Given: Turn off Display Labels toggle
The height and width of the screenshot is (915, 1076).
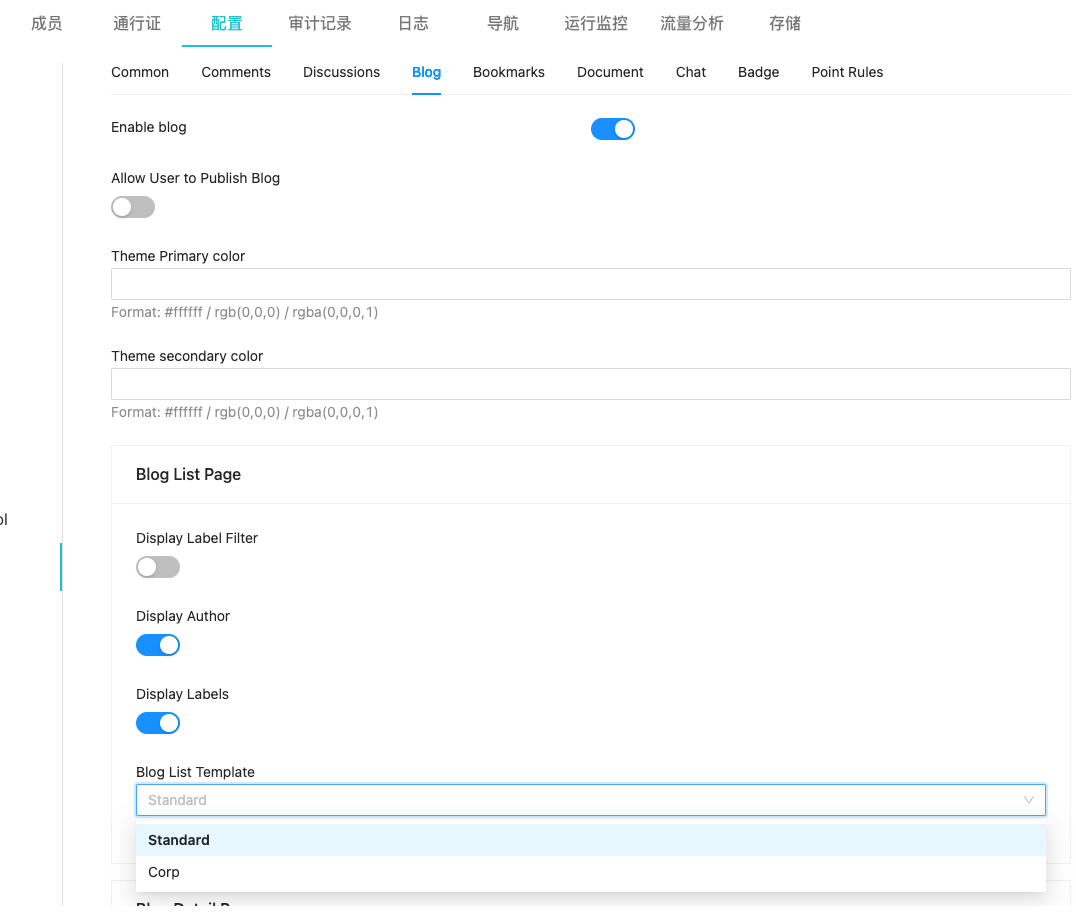Looking at the screenshot, I should pyautogui.click(x=158, y=723).
